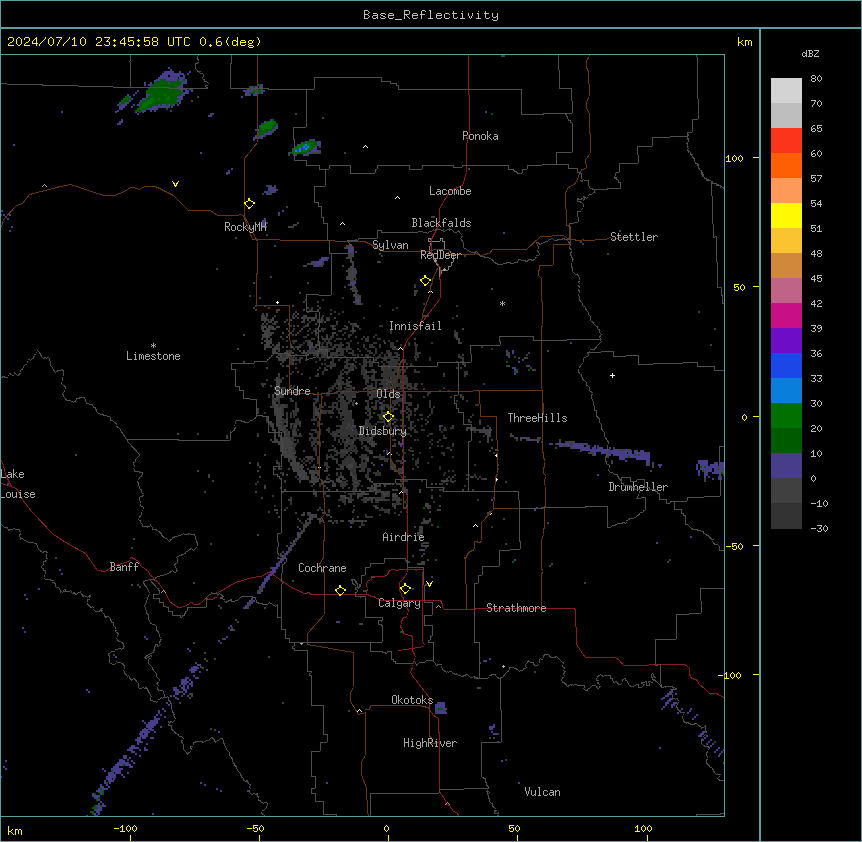
Task: Select the magenta 39-42 dBZ legend swatch
Action: pos(786,315)
